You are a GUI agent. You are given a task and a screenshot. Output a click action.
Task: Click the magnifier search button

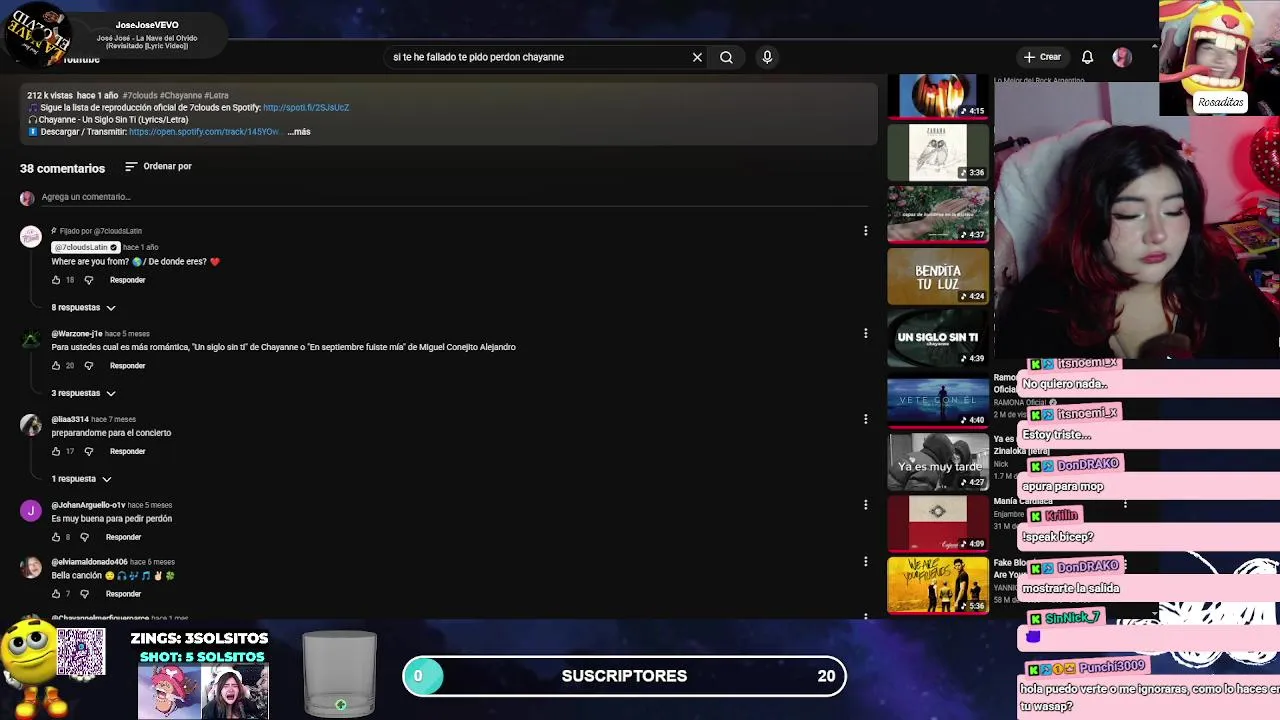pyautogui.click(x=726, y=57)
